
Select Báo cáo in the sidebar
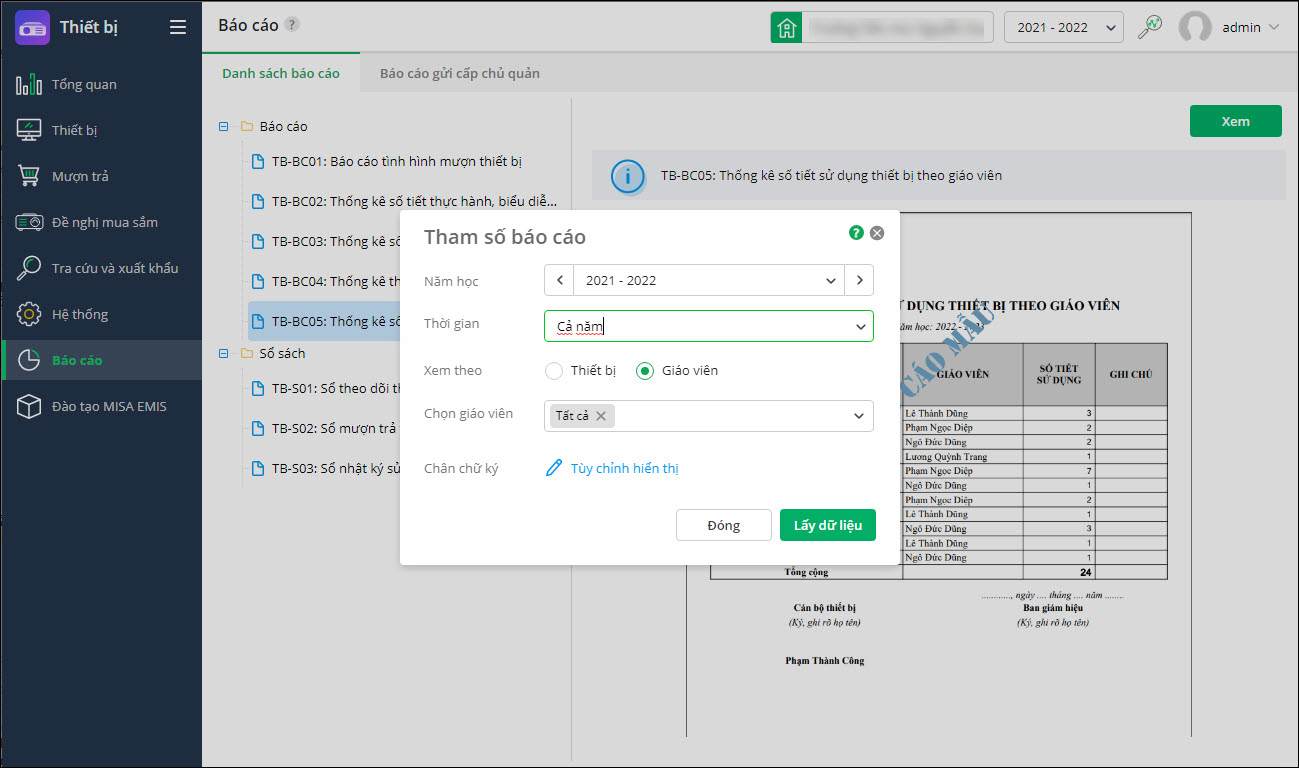coord(101,360)
